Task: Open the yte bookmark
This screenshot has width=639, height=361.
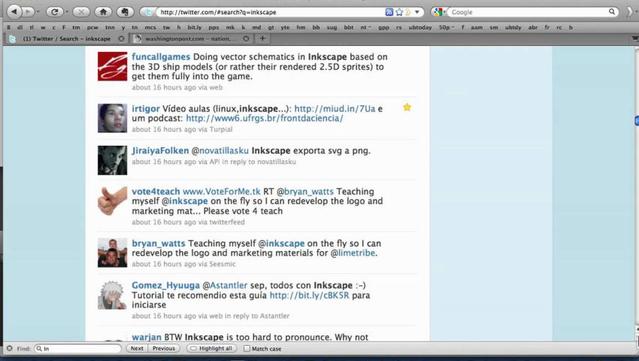Action: pyautogui.click(x=285, y=28)
